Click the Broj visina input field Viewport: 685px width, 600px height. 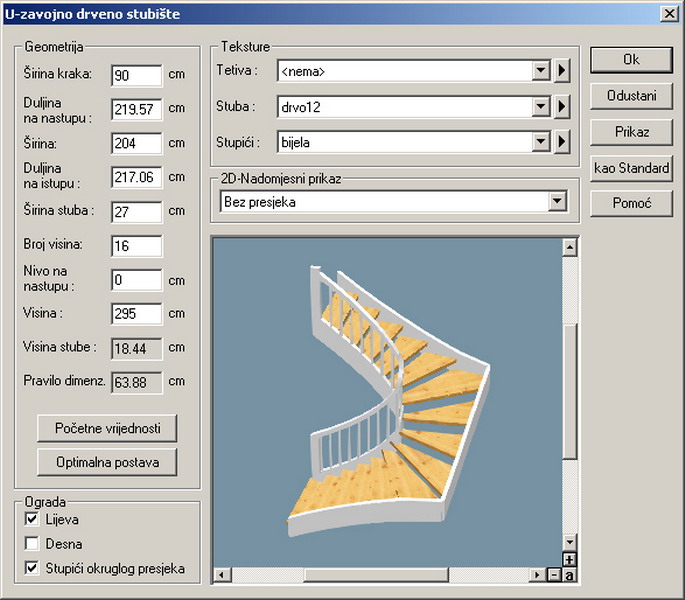137,246
